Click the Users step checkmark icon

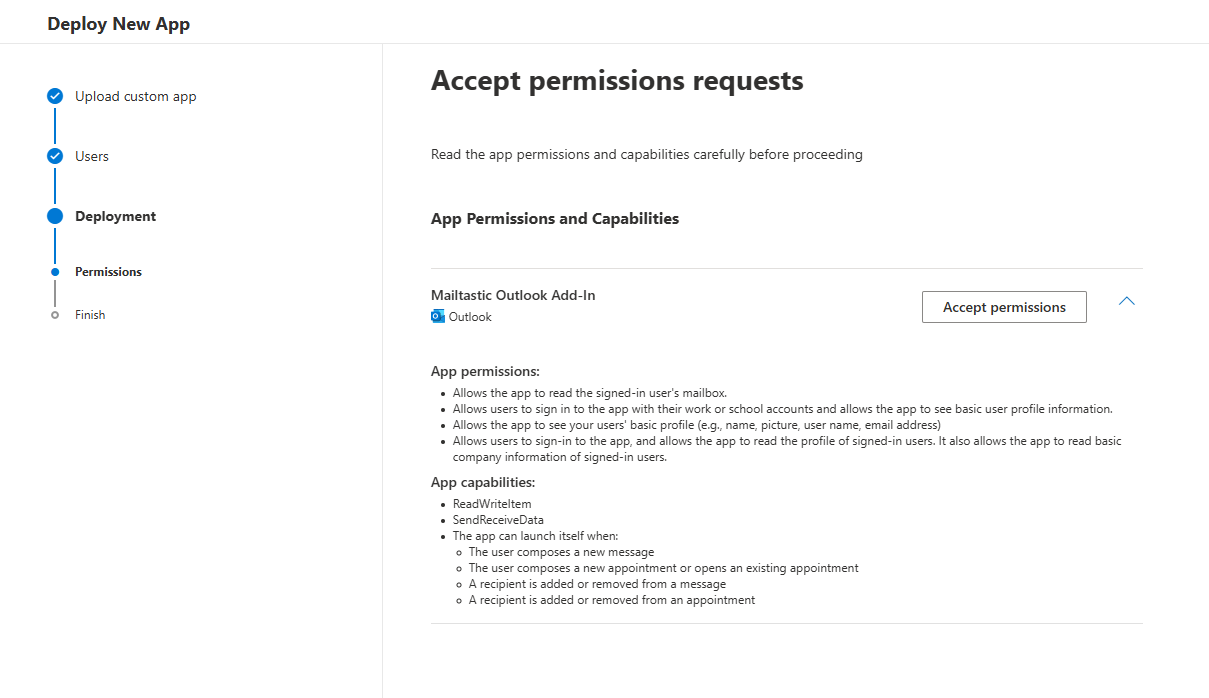tap(55, 156)
